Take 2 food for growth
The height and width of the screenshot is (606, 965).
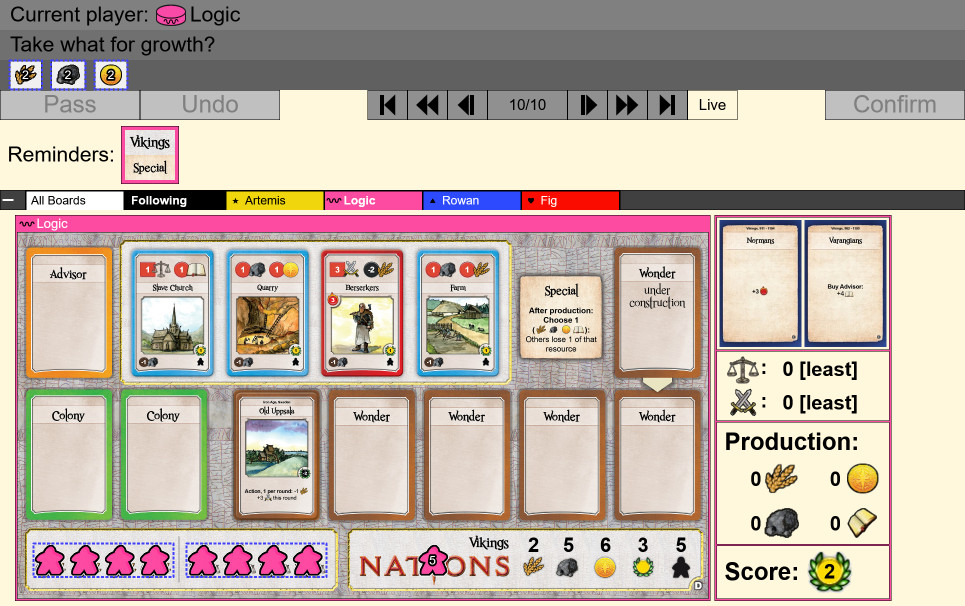point(25,75)
